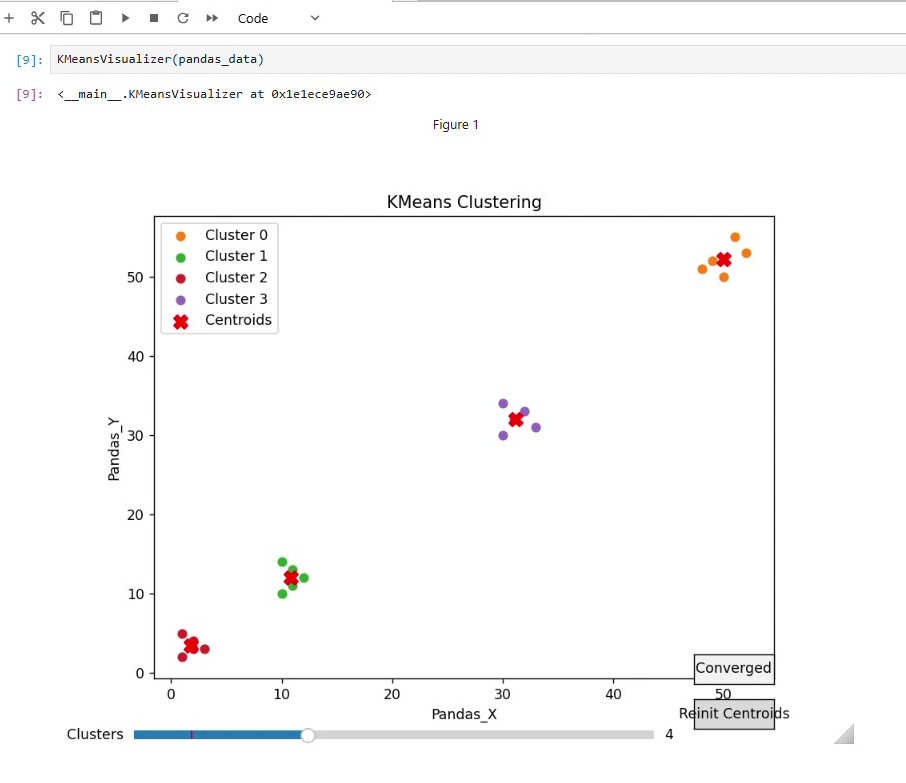Insert a new cell with the plus icon
This screenshot has height=783, width=906.
[9, 17]
